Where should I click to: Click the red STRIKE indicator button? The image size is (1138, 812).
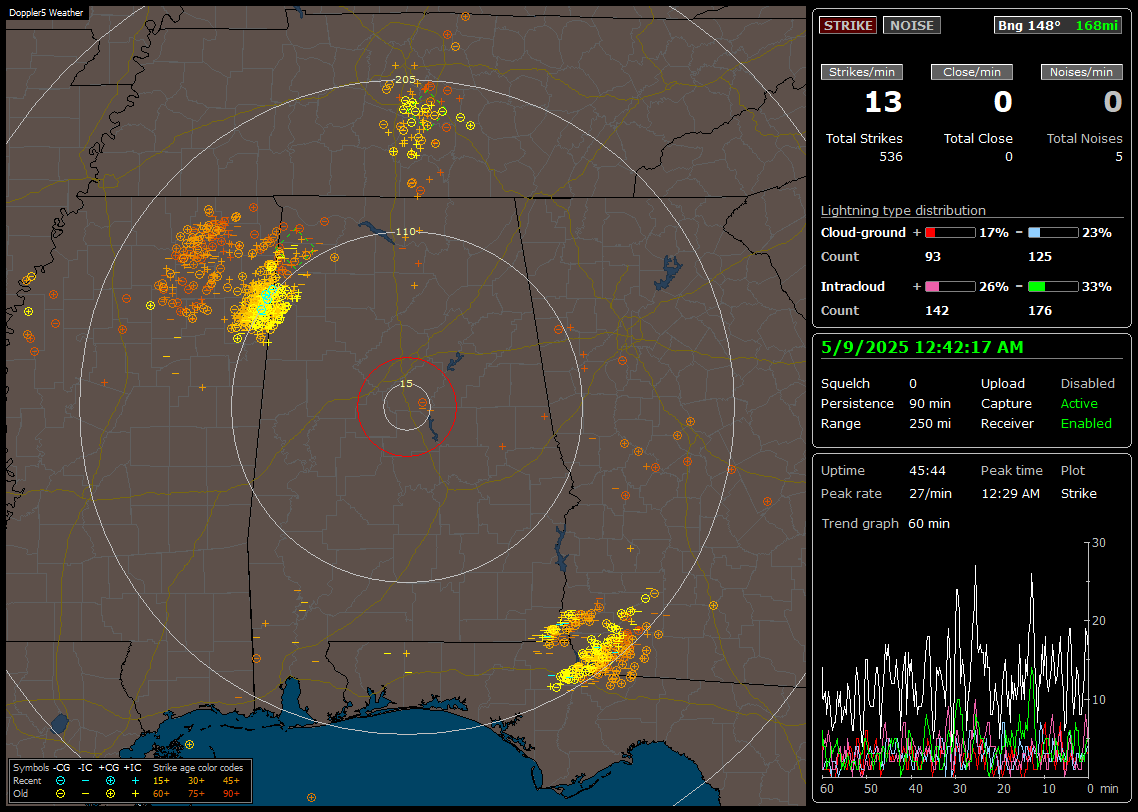tap(848, 25)
